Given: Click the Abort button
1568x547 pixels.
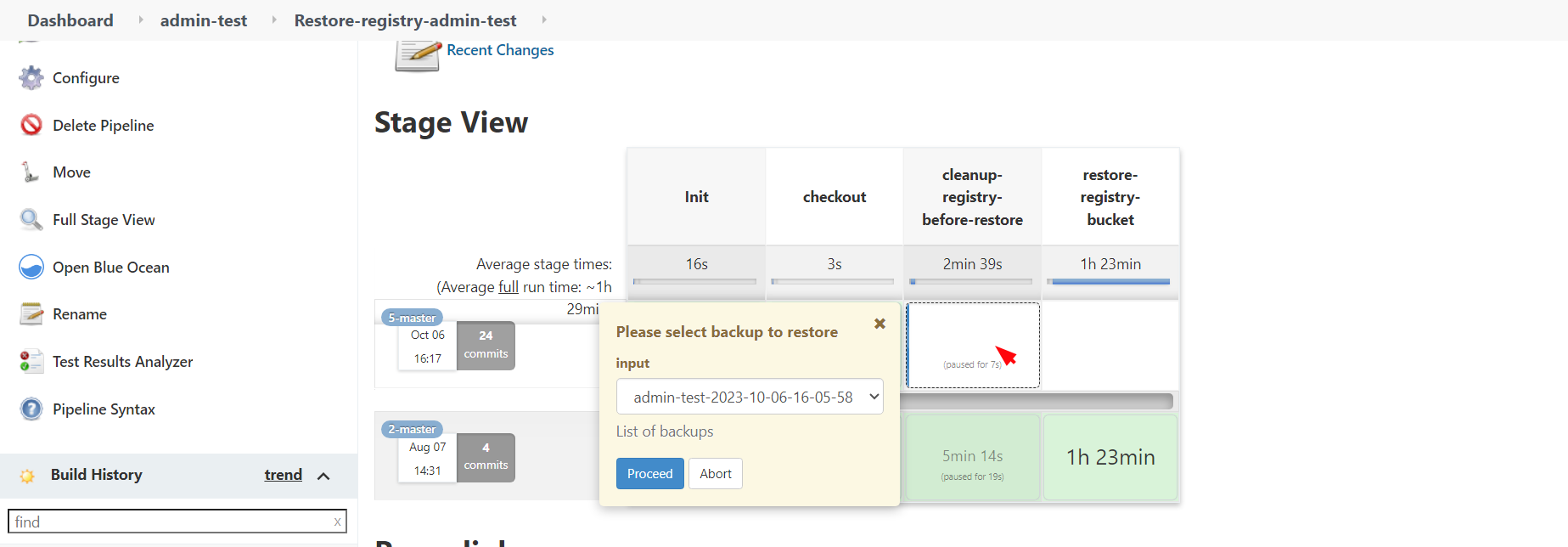Looking at the screenshot, I should tap(716, 474).
